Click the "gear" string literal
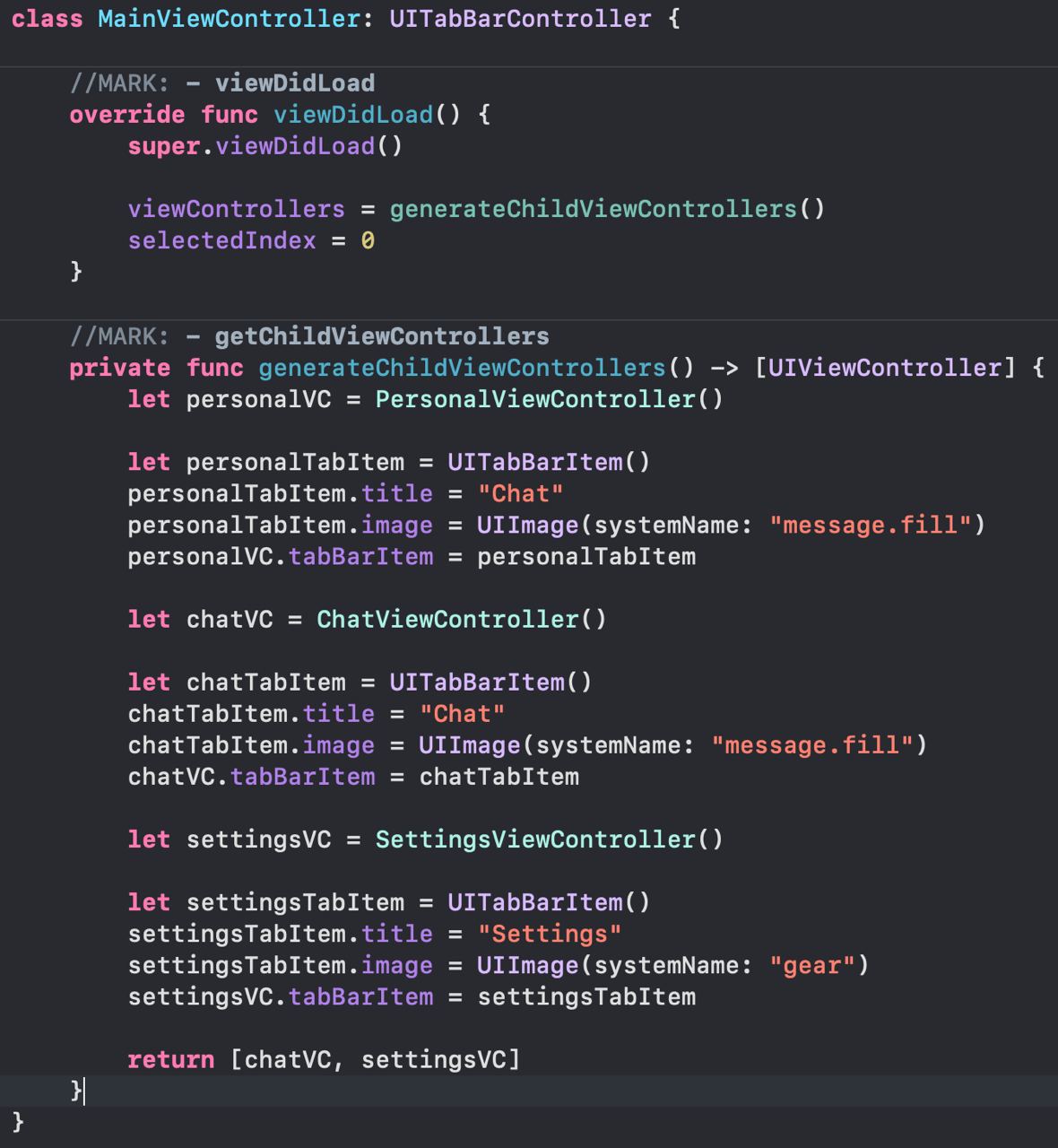This screenshot has width=1058, height=1148. point(811,965)
